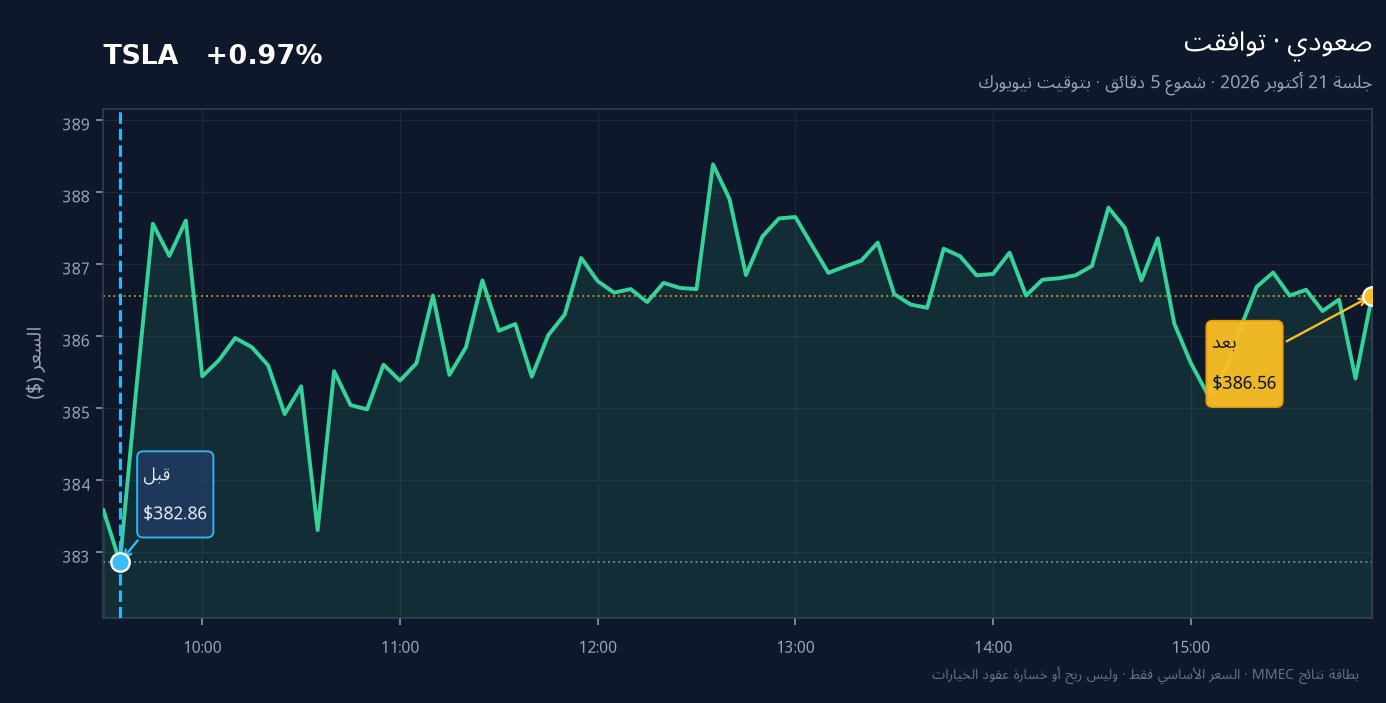Click the 383 price axis label
The height and width of the screenshot is (703, 1386).
click(x=77, y=555)
